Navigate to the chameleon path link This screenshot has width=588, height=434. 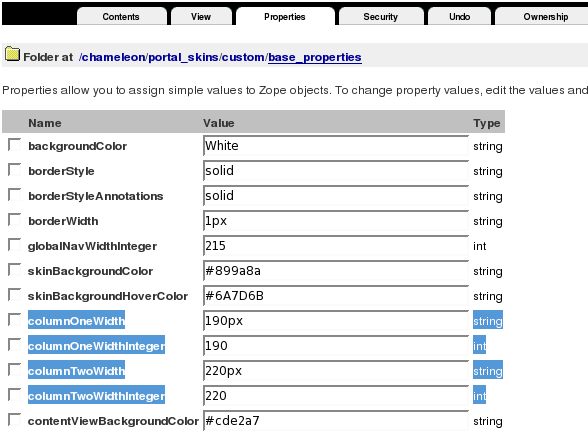tap(114, 57)
